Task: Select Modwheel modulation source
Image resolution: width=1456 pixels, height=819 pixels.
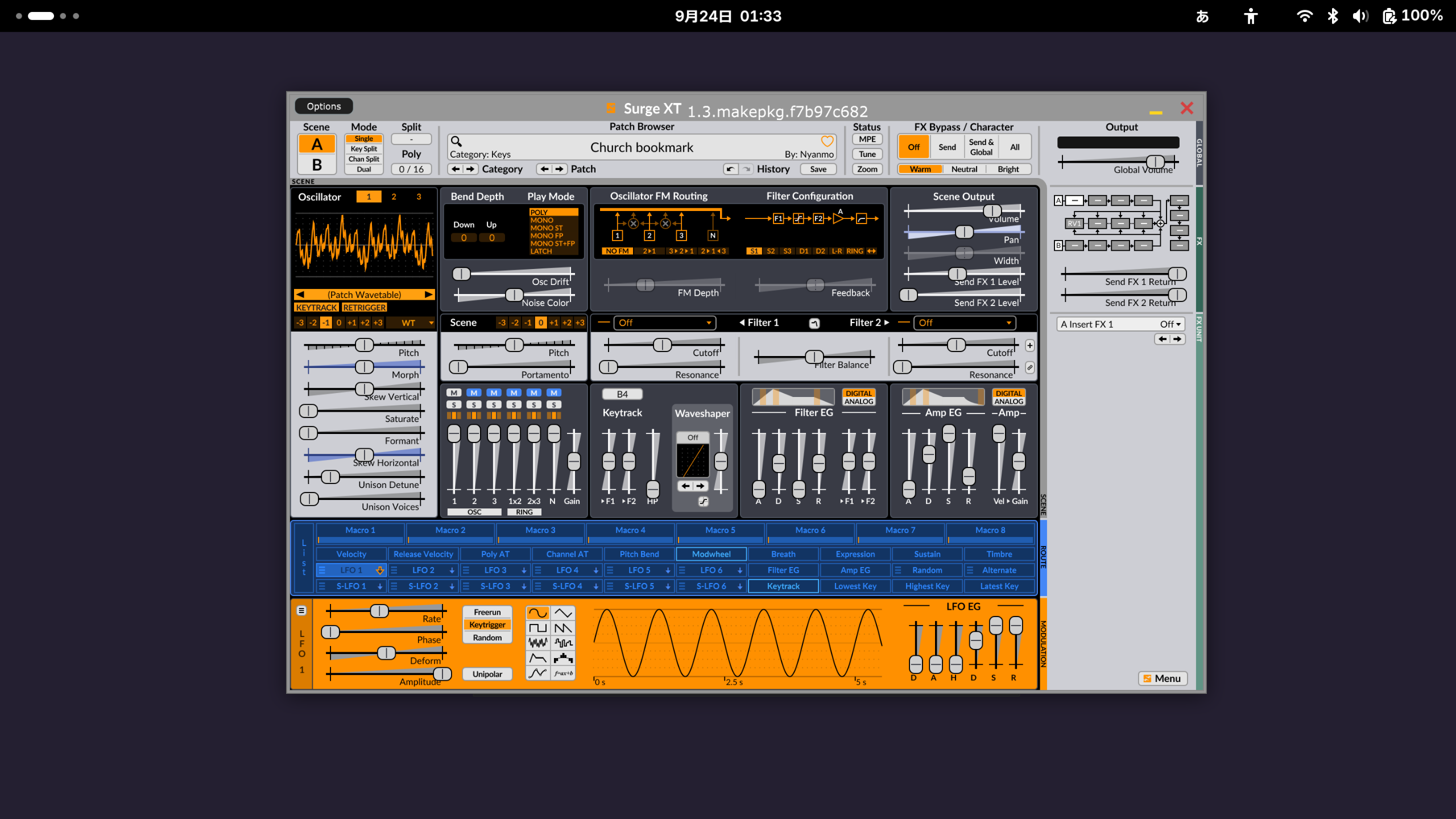Action: [x=711, y=554]
